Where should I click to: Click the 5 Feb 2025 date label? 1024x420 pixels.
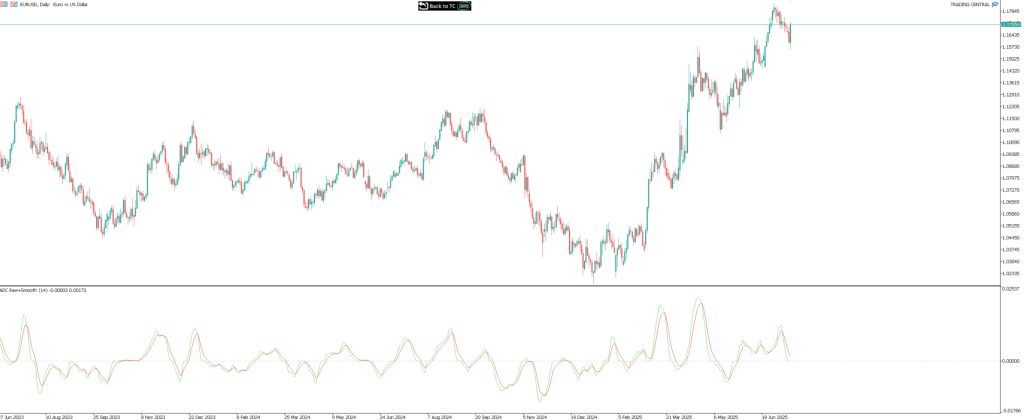[631, 415]
